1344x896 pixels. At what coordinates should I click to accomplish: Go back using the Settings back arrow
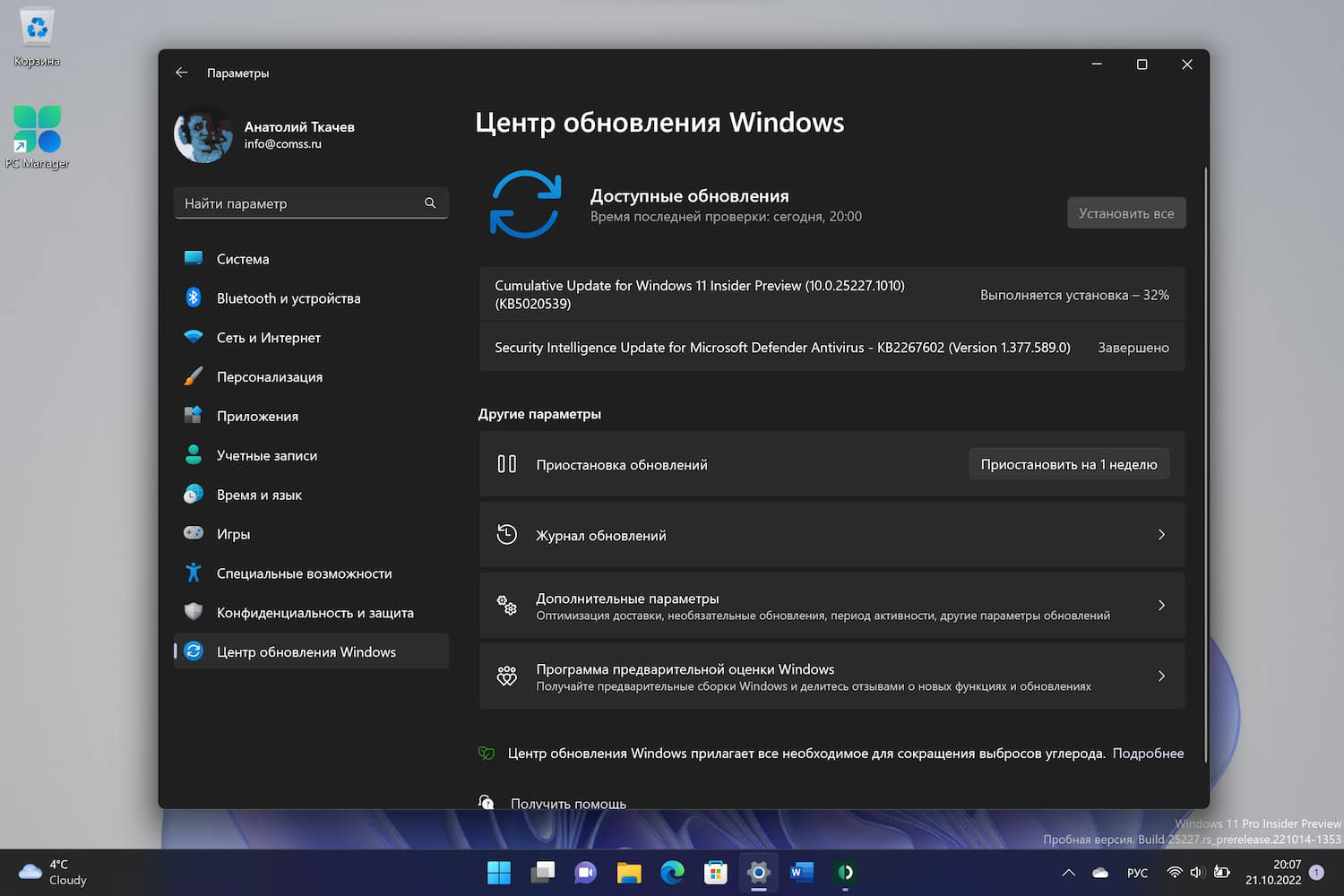182,73
